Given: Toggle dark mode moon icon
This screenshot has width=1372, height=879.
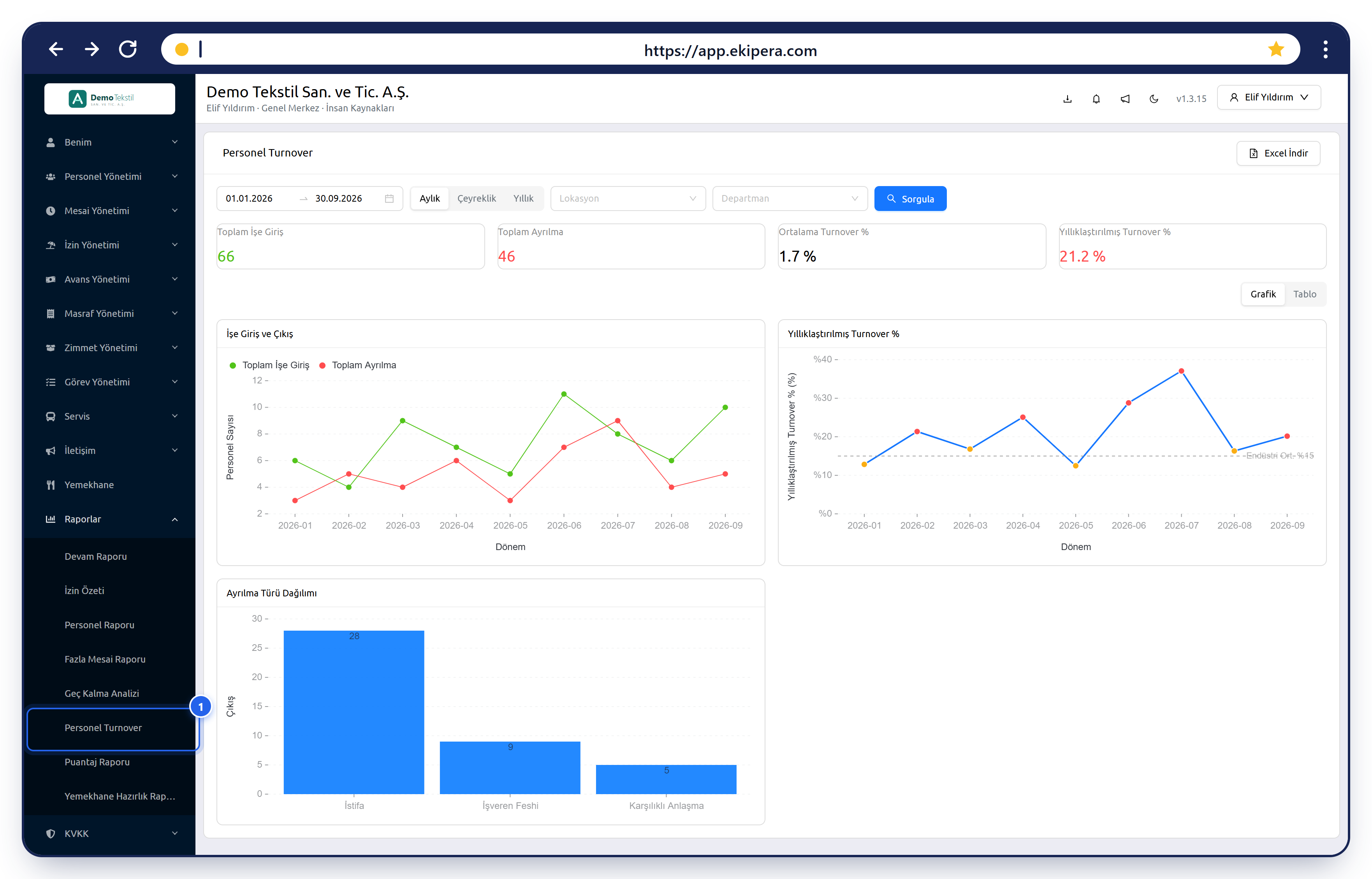Looking at the screenshot, I should click(x=1154, y=99).
